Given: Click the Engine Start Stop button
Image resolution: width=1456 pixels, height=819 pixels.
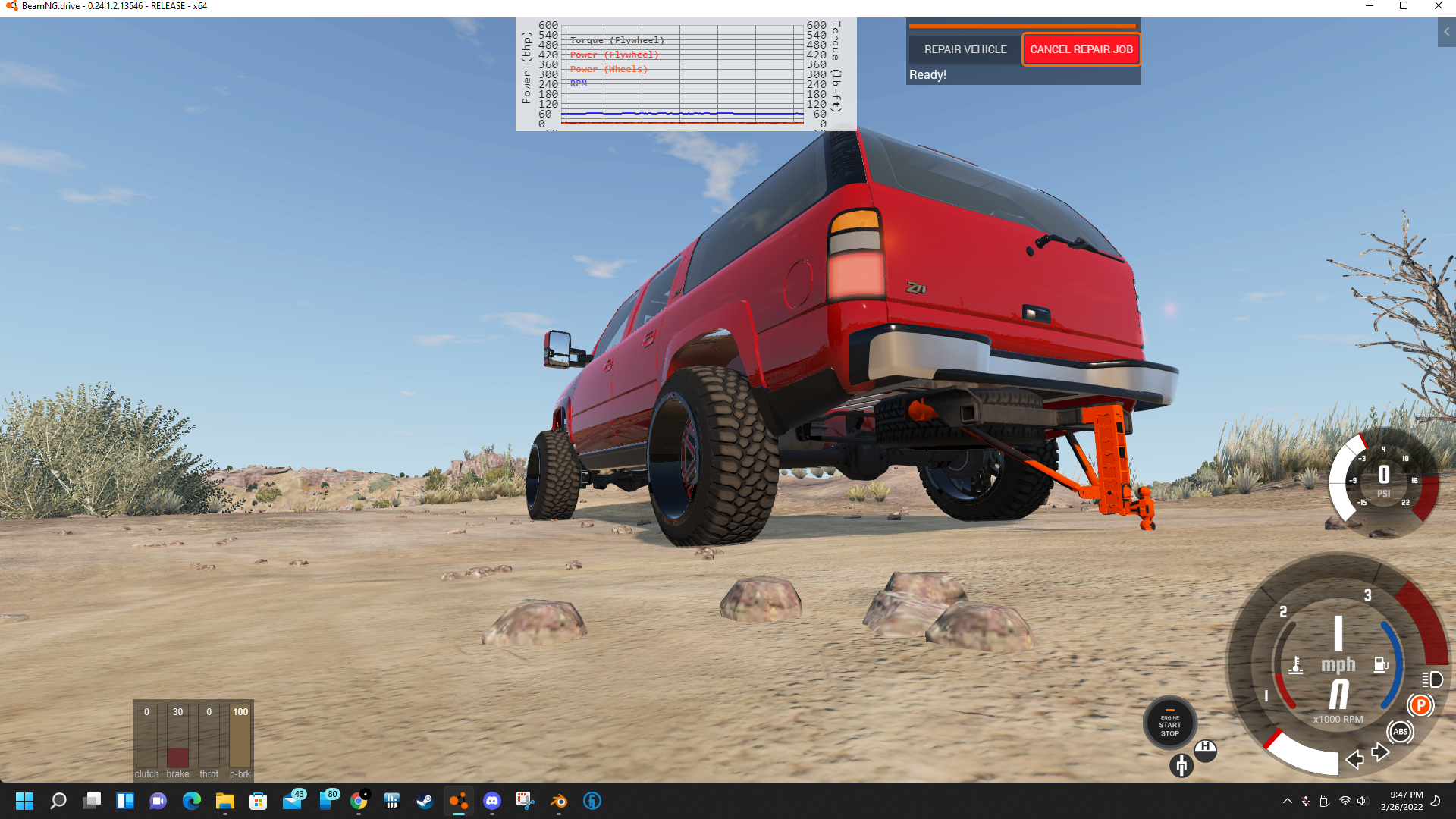Looking at the screenshot, I should (x=1170, y=724).
